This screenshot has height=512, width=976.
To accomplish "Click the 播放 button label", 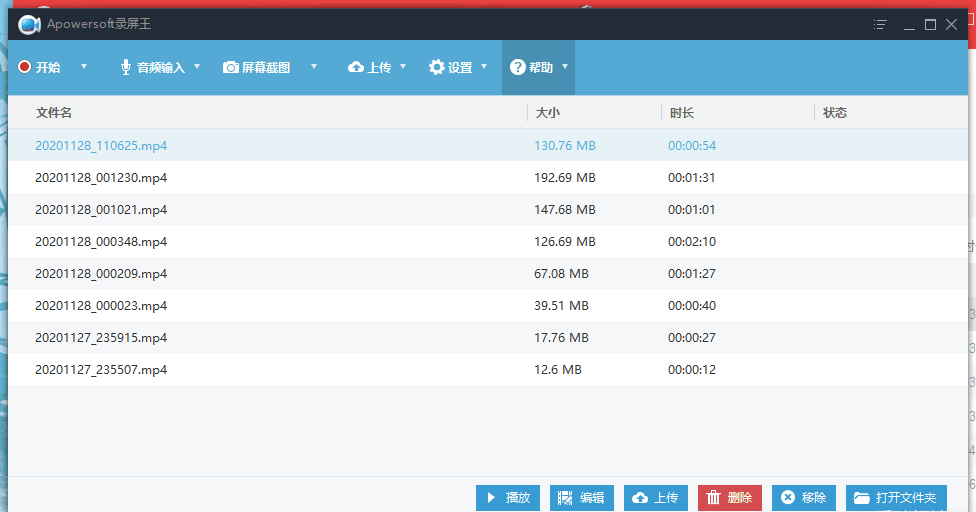I will 518,498.
